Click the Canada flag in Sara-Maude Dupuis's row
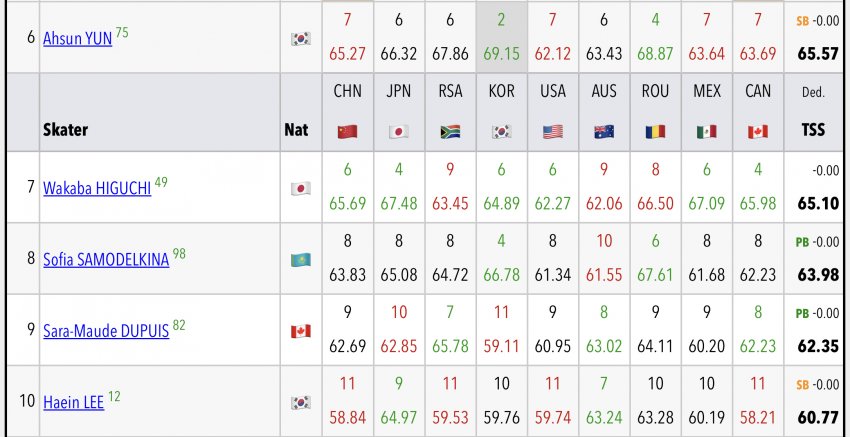 point(300,331)
